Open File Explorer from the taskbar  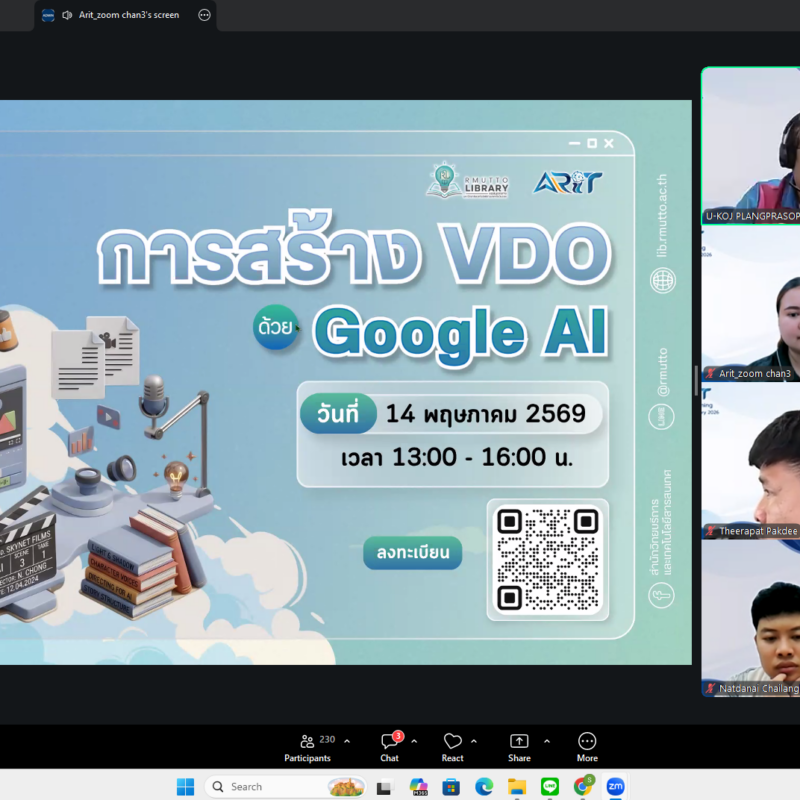pos(516,787)
